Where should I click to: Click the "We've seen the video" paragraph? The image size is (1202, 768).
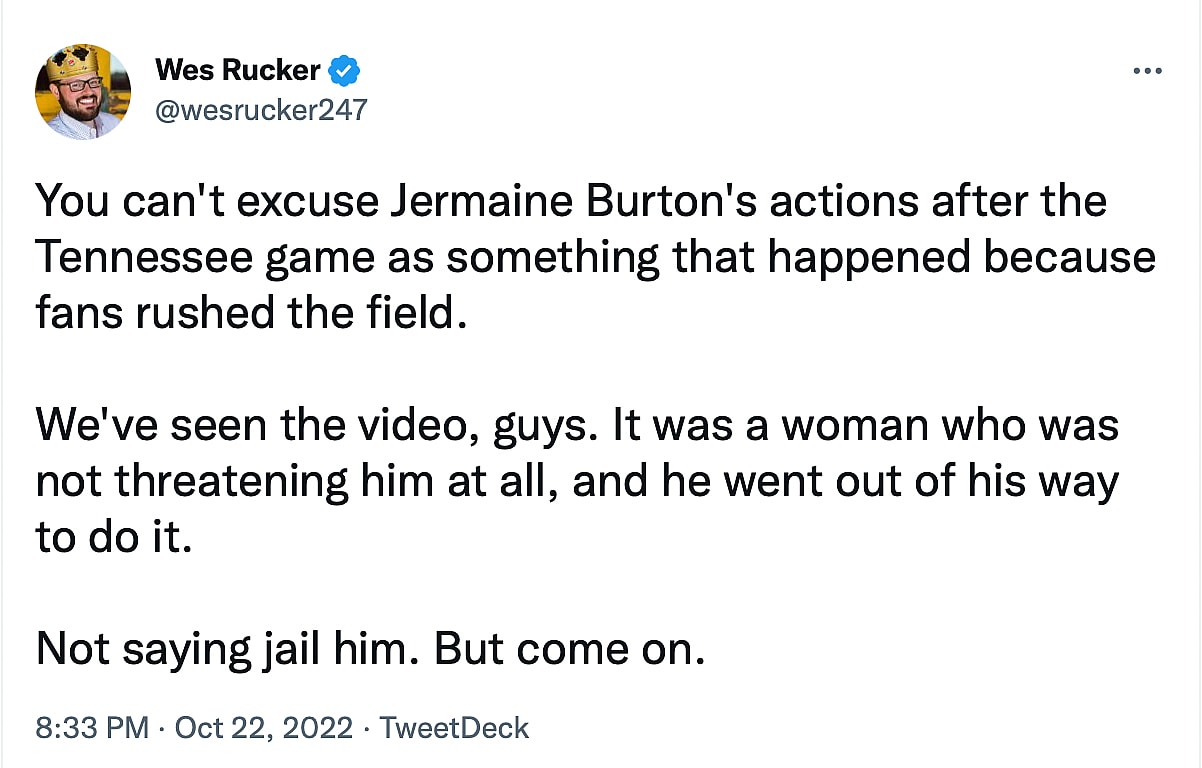click(x=577, y=482)
